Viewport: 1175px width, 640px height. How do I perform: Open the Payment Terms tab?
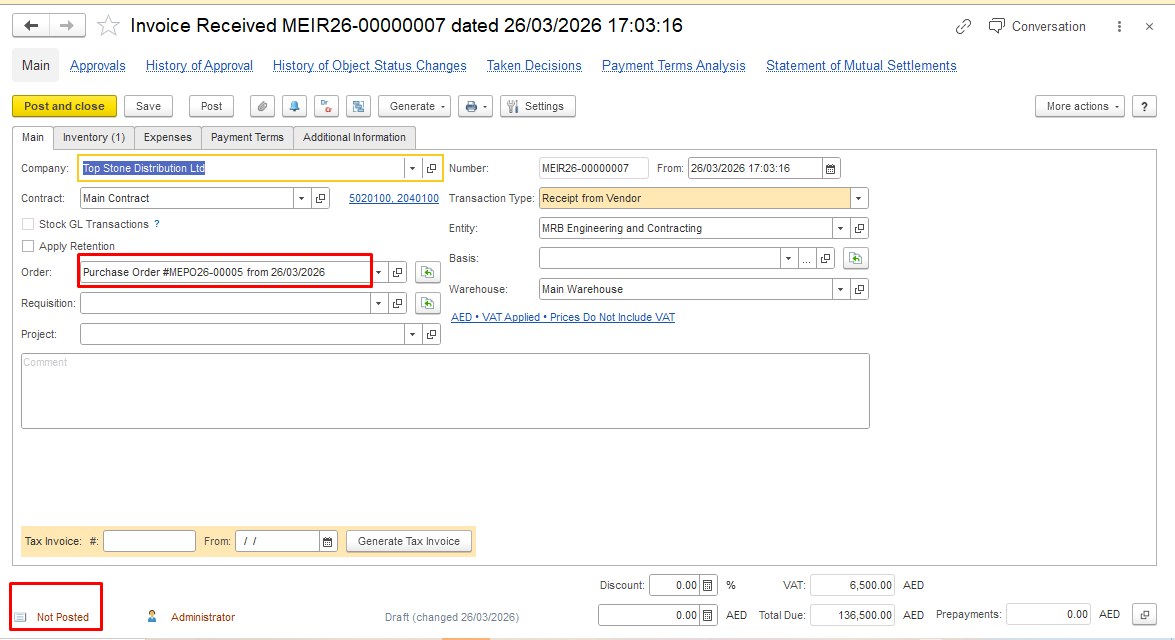point(247,137)
